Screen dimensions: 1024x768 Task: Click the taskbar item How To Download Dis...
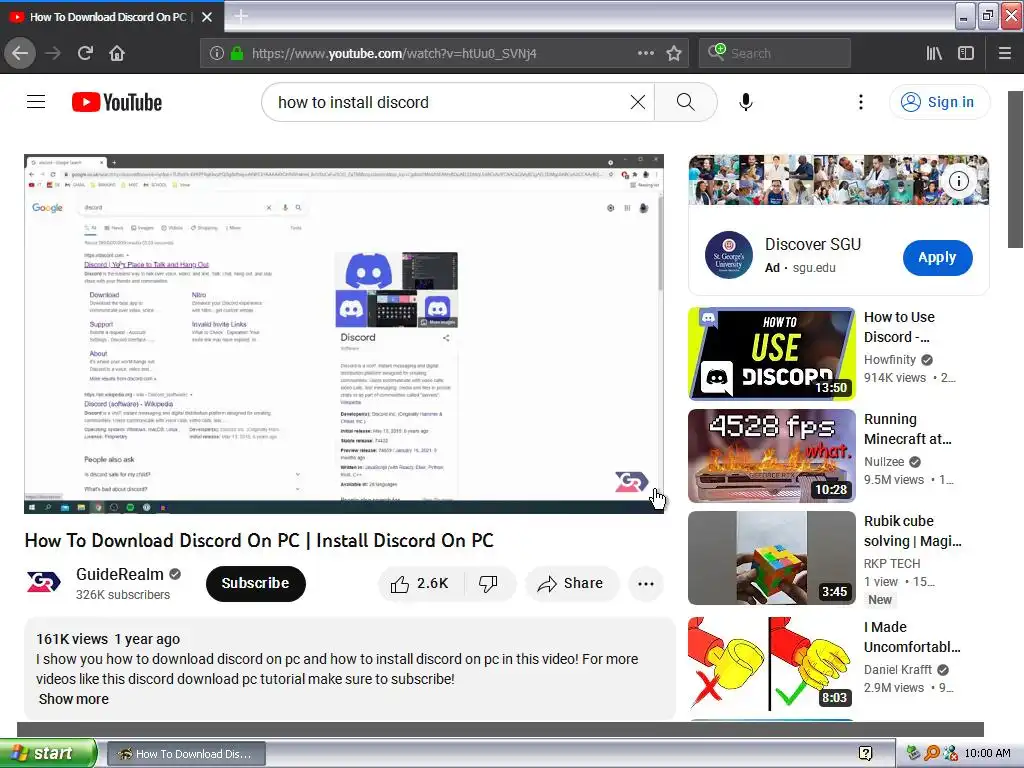coord(185,754)
